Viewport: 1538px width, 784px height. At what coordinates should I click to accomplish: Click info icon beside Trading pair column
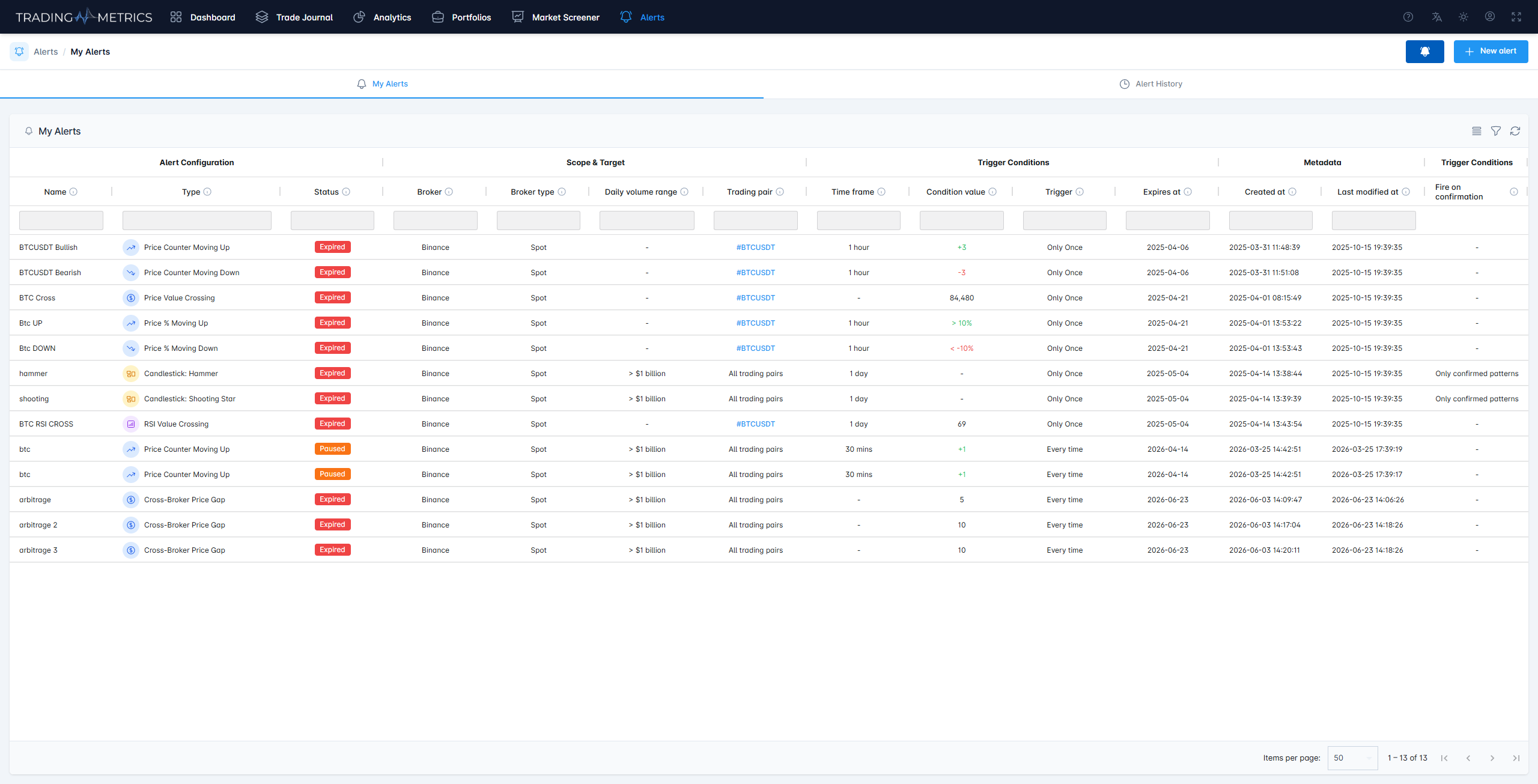(780, 192)
